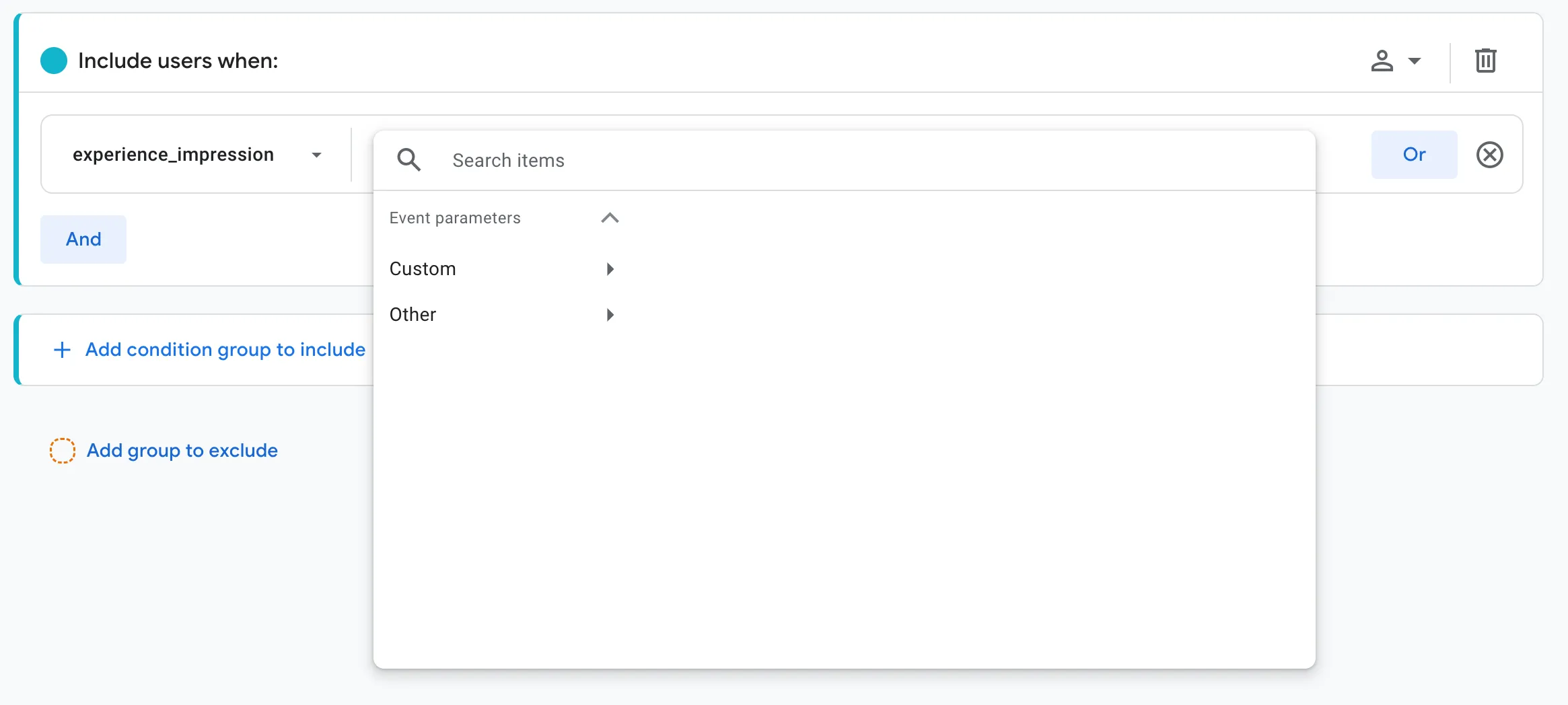This screenshot has height=705, width=1568.
Task: Open the experience_impression event dropdown
Action: coord(197,155)
